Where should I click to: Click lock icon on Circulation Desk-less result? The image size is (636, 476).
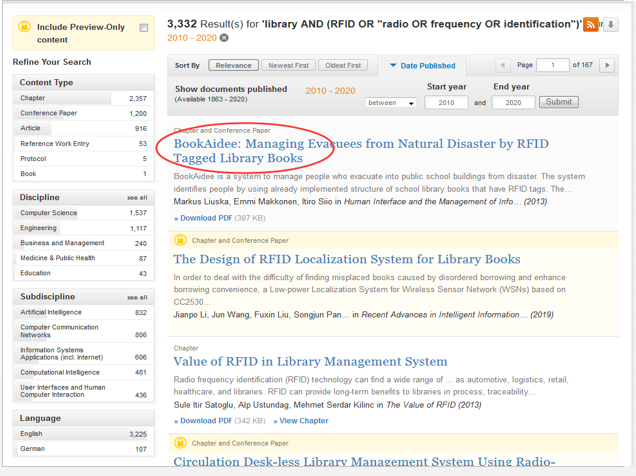pyautogui.click(x=180, y=443)
